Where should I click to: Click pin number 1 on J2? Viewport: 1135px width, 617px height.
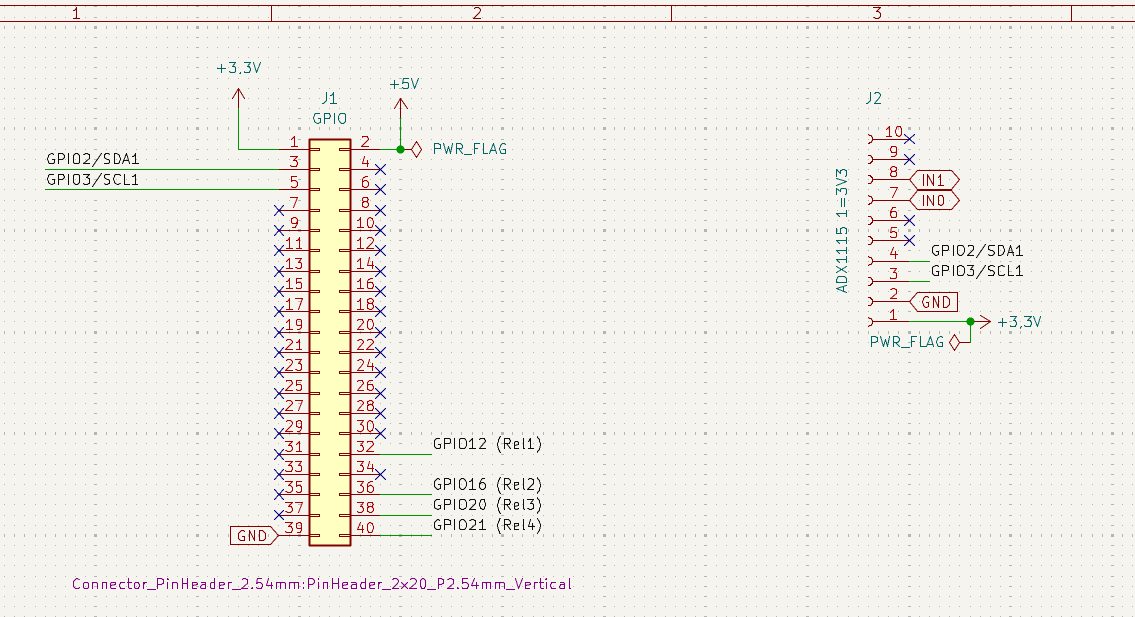(893, 315)
